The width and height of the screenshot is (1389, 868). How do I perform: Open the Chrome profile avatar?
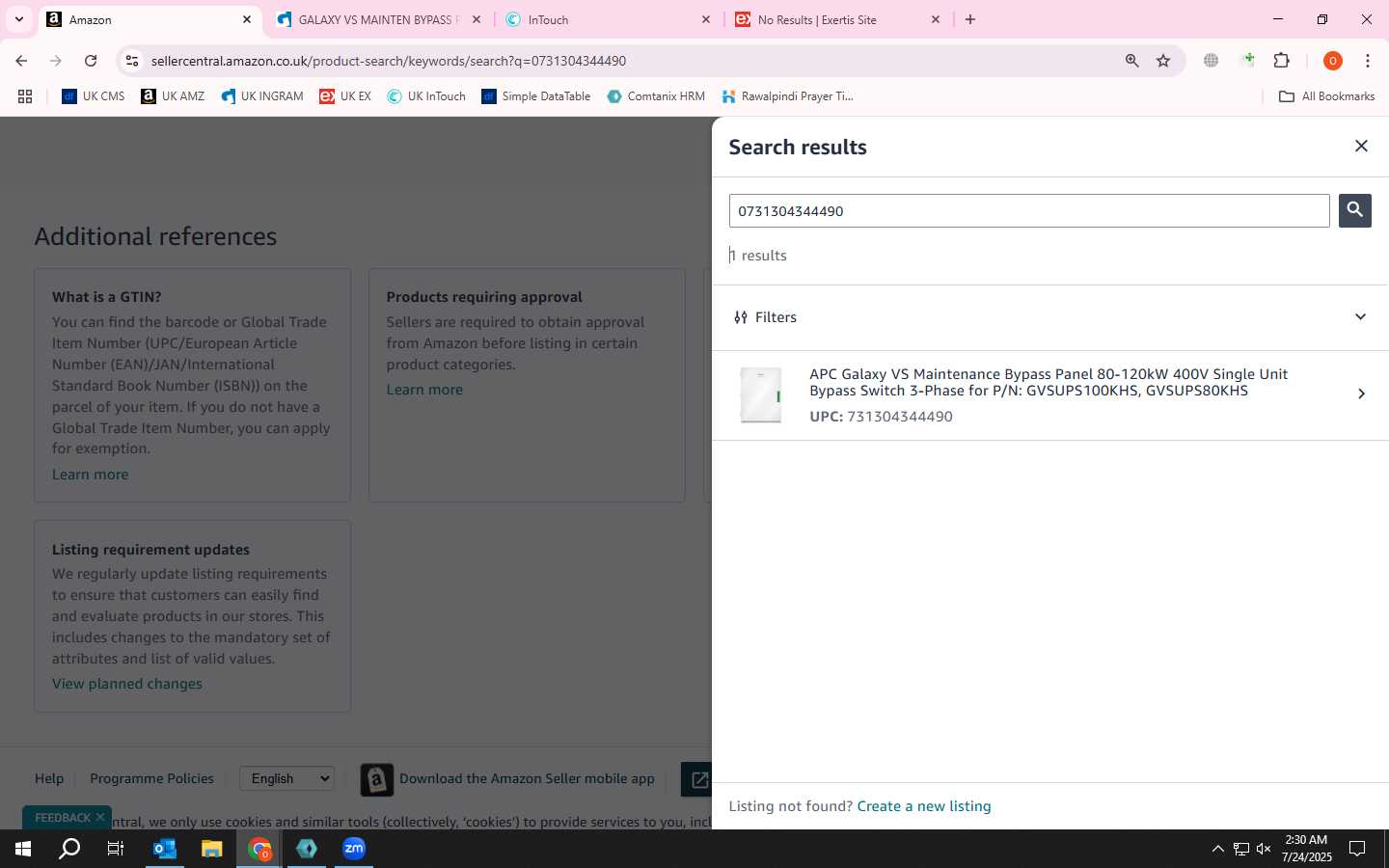(1332, 61)
